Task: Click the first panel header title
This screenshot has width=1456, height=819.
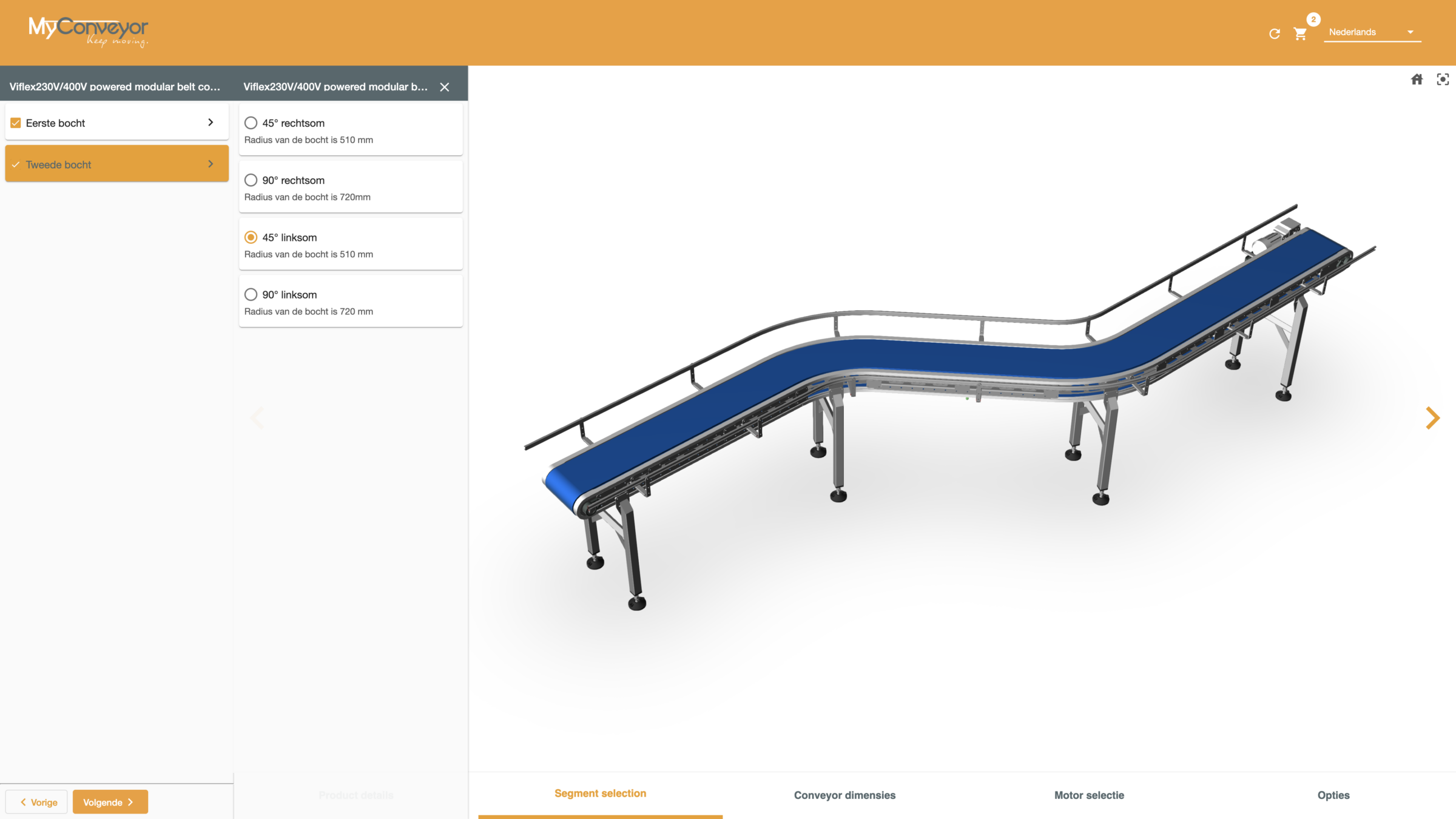Action: pos(115,87)
